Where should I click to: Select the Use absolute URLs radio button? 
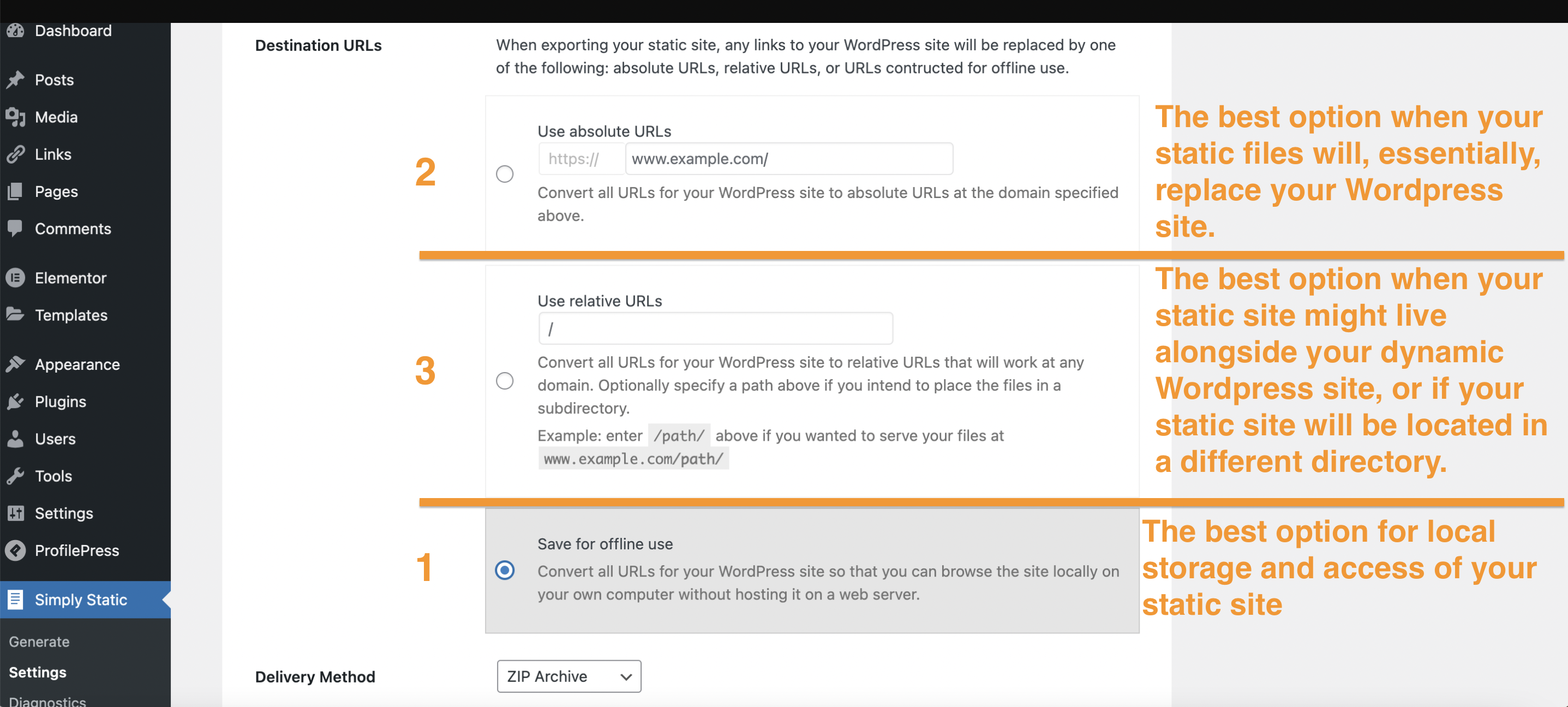[505, 174]
